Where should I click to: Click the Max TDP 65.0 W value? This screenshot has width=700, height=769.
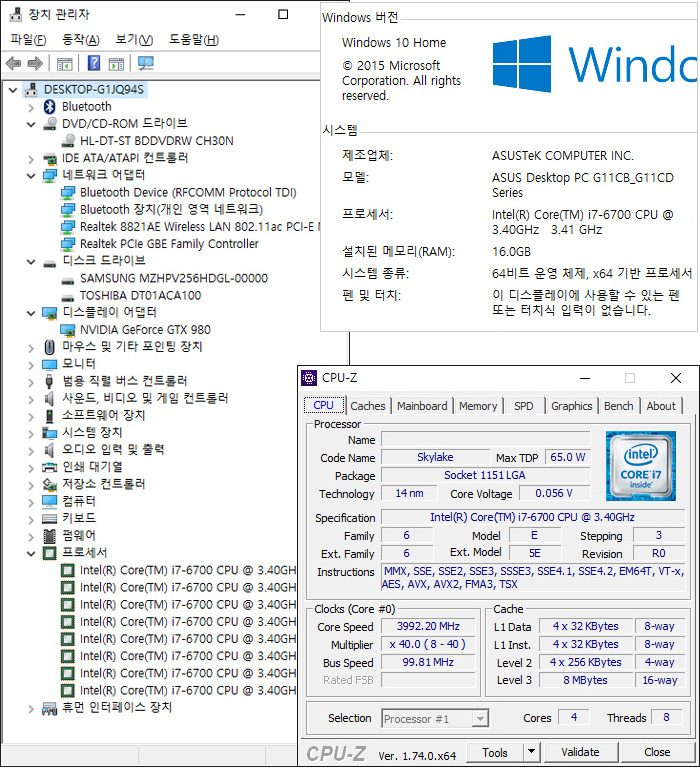coord(568,457)
